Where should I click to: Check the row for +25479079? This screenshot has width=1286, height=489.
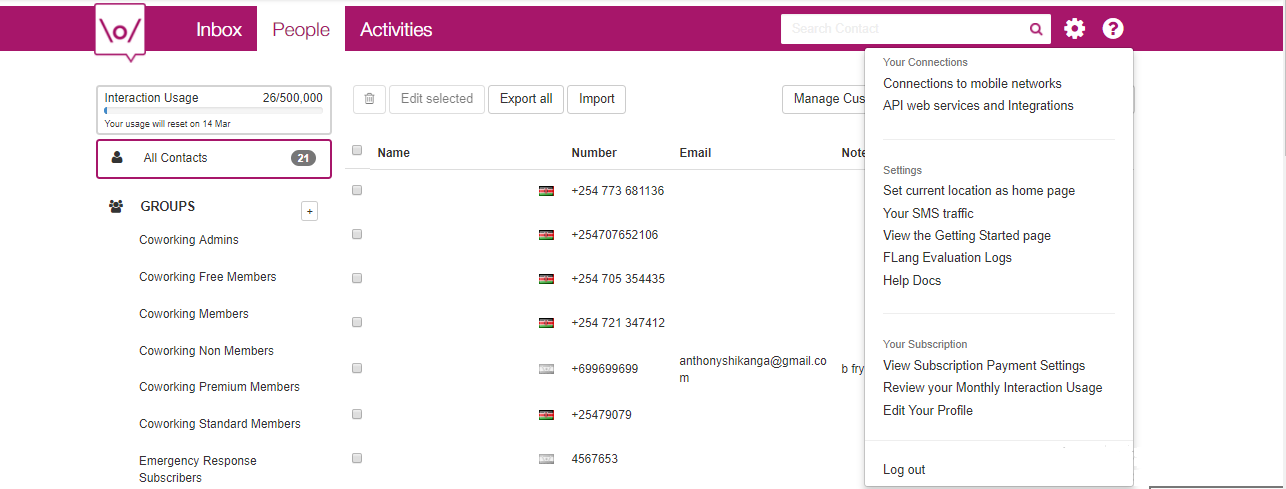(x=357, y=413)
